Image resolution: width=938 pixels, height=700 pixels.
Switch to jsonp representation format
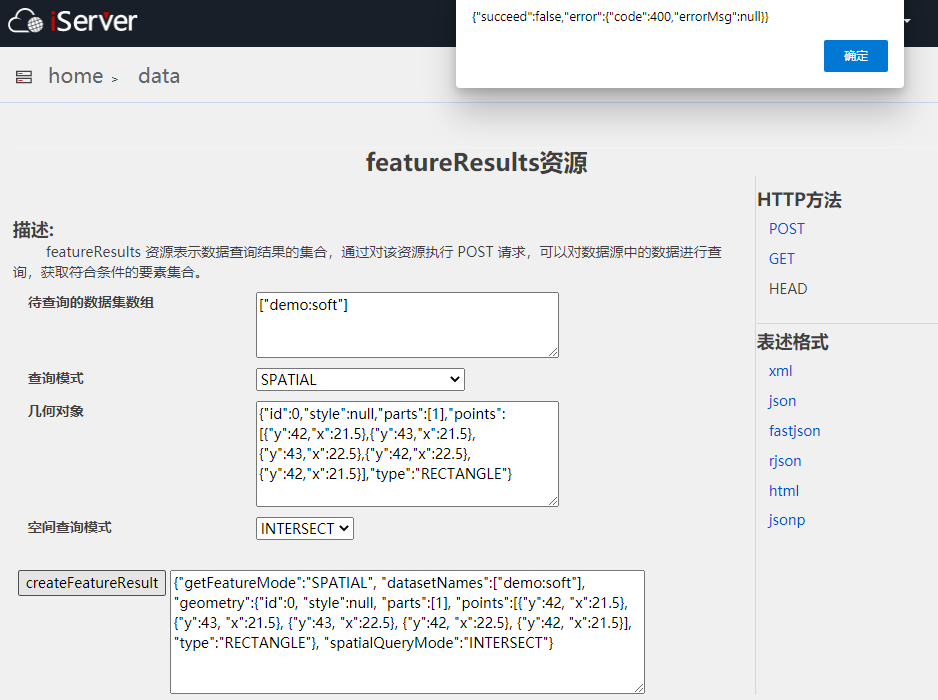tap(787, 520)
